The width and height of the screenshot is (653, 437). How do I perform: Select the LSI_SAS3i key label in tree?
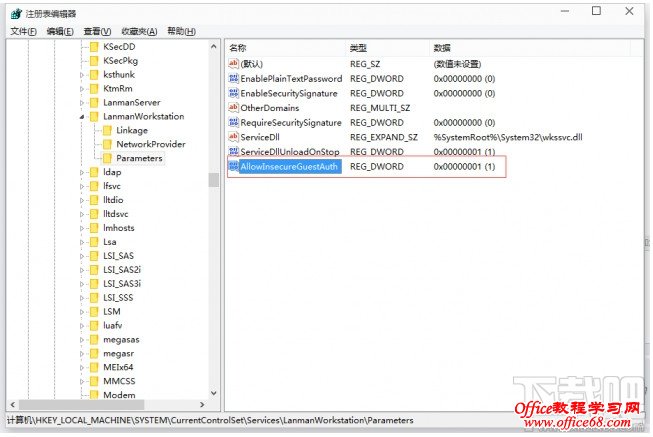[x=122, y=284]
